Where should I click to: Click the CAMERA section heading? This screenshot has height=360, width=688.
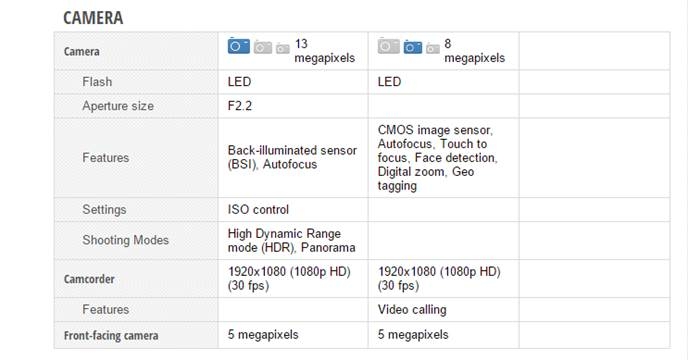pyautogui.click(x=93, y=18)
